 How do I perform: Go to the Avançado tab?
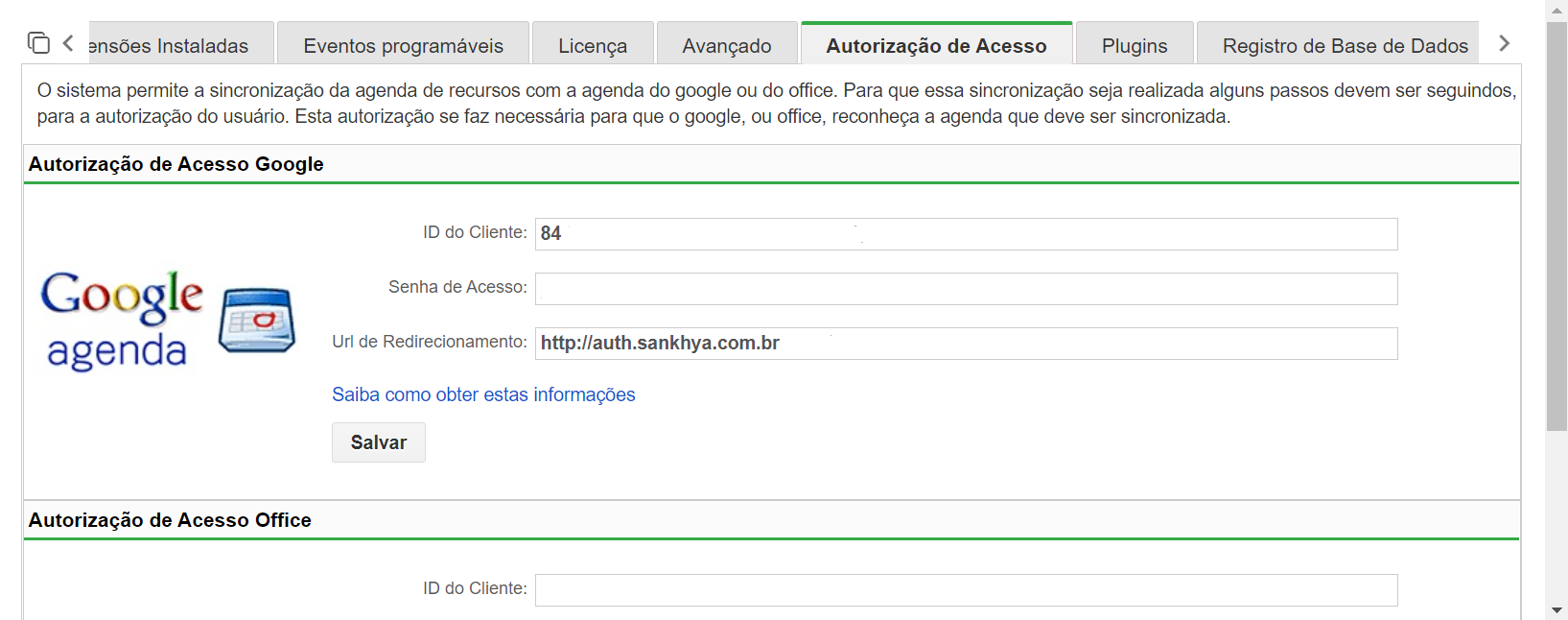click(x=727, y=43)
